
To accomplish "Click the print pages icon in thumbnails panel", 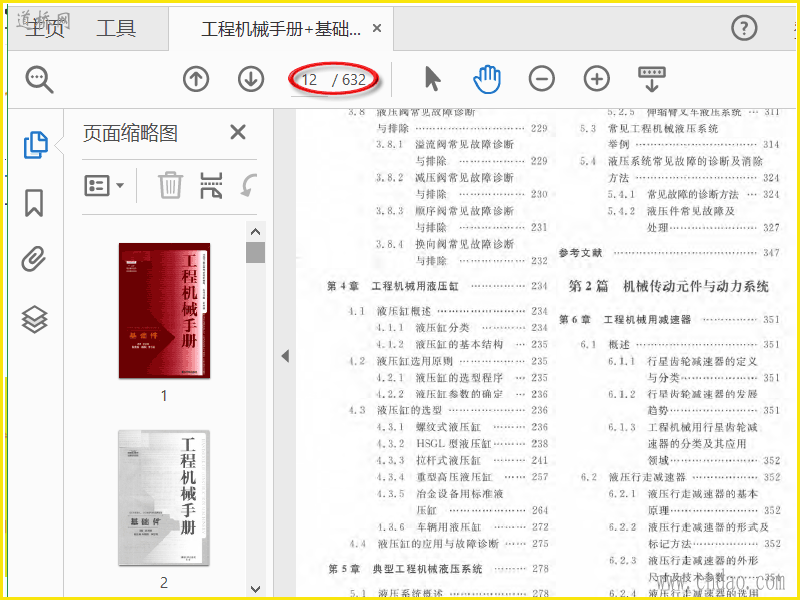I will [211, 185].
